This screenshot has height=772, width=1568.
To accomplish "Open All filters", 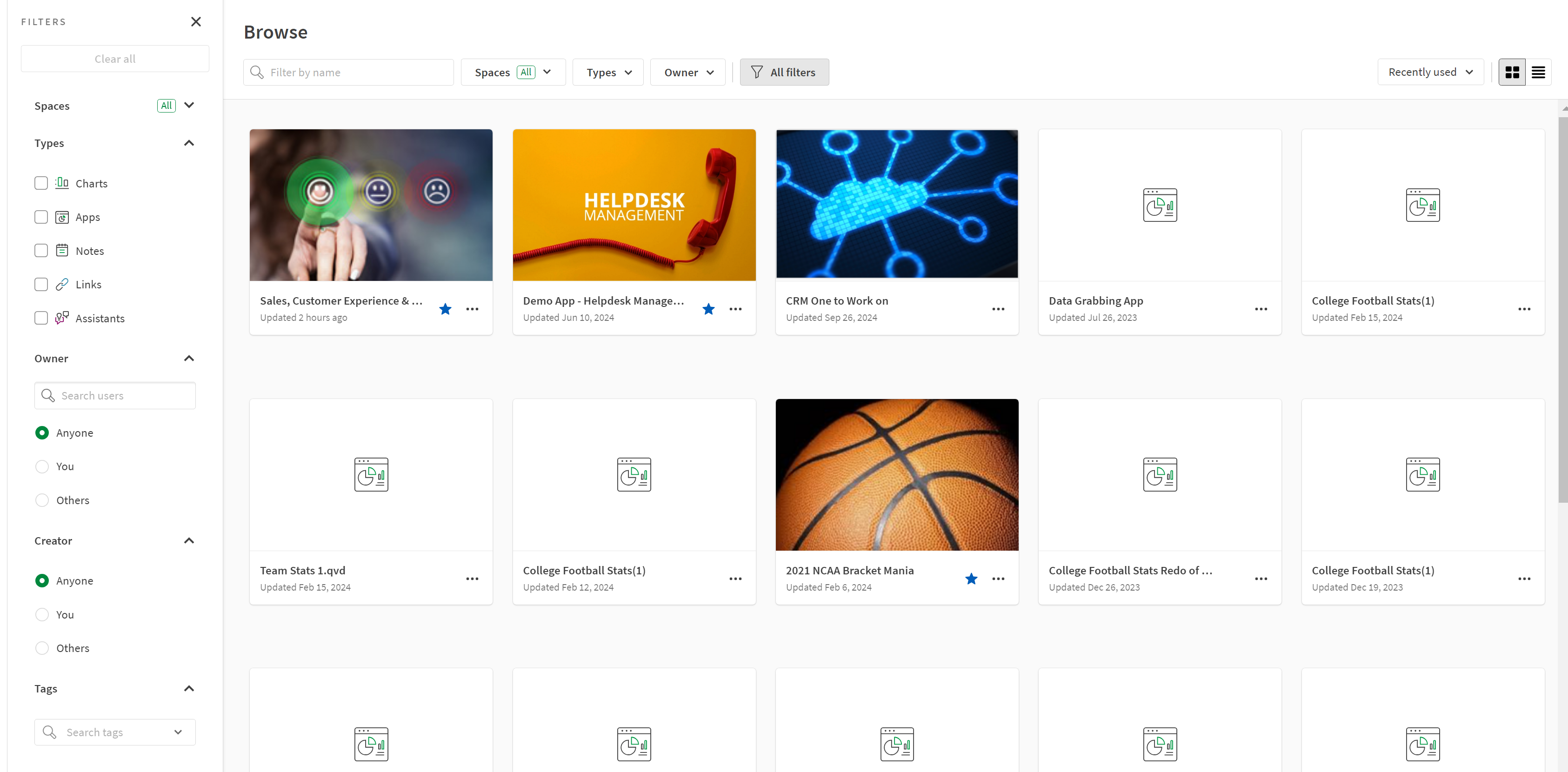I will 784,72.
